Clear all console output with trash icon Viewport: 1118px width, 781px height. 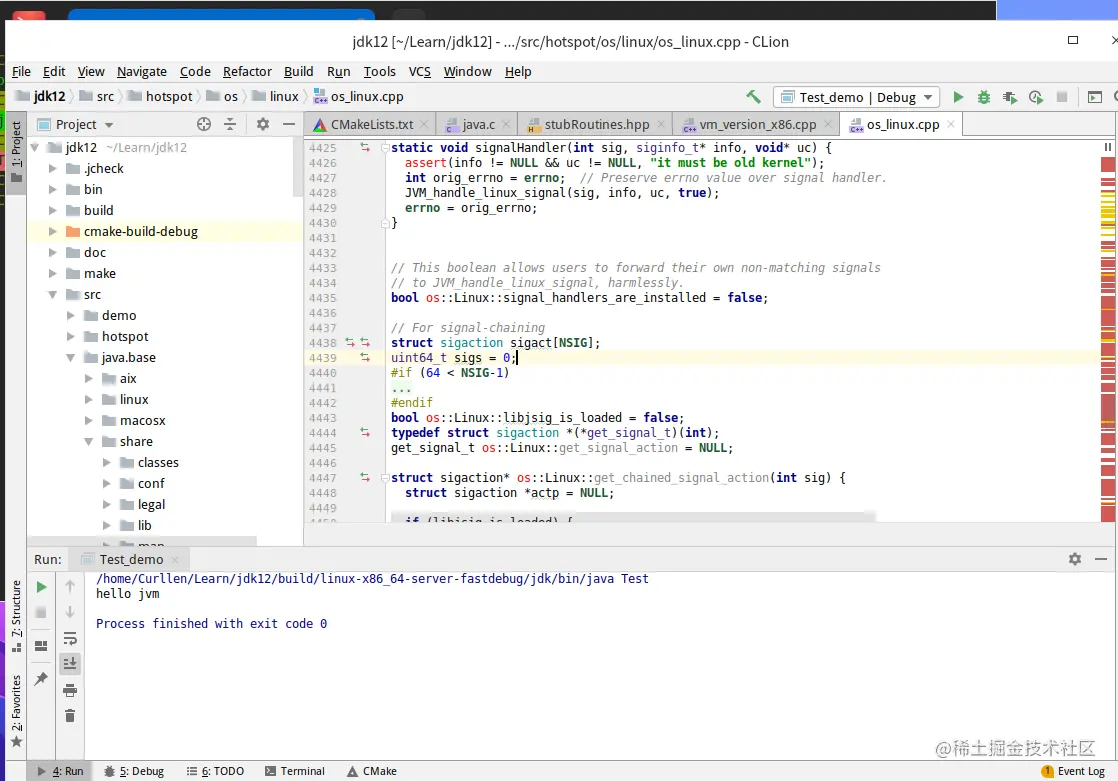70,715
